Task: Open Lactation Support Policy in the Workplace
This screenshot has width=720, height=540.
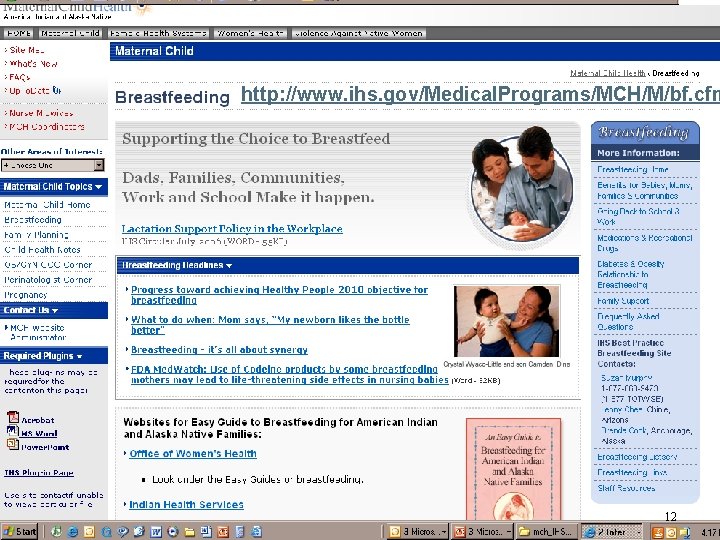Action: pyautogui.click(x=232, y=229)
